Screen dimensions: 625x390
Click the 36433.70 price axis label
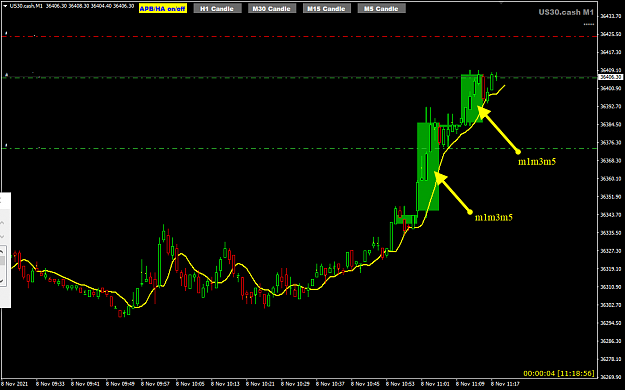610,16
